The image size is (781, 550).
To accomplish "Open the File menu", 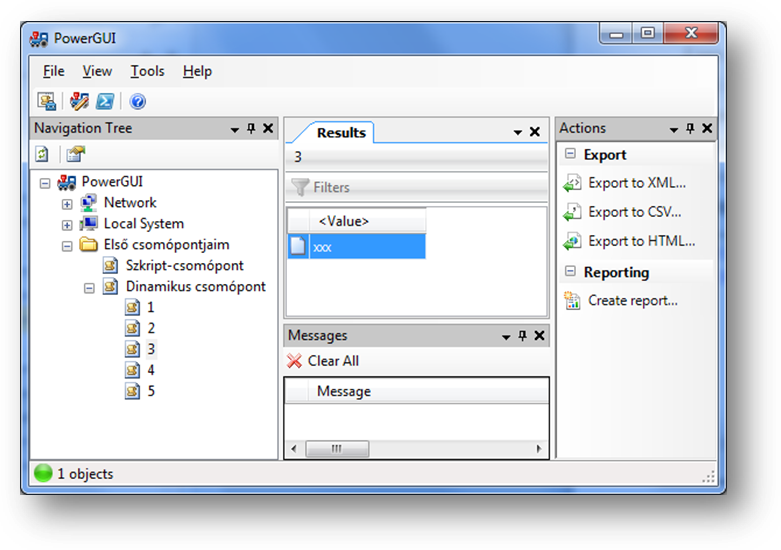I will click(53, 71).
